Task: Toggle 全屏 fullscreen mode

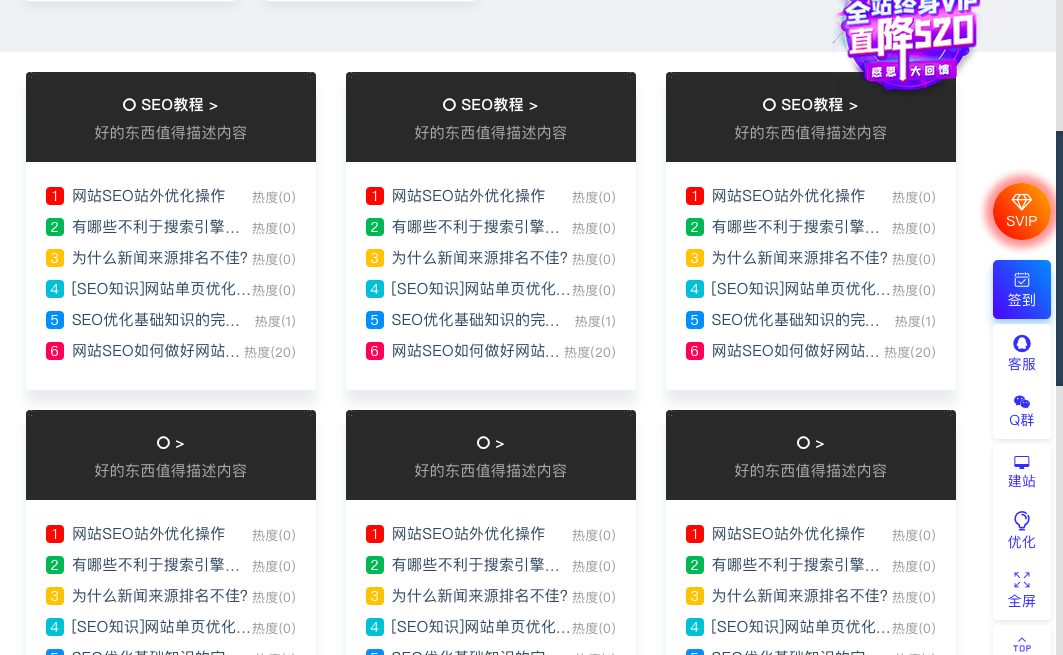Action: pos(1021,589)
